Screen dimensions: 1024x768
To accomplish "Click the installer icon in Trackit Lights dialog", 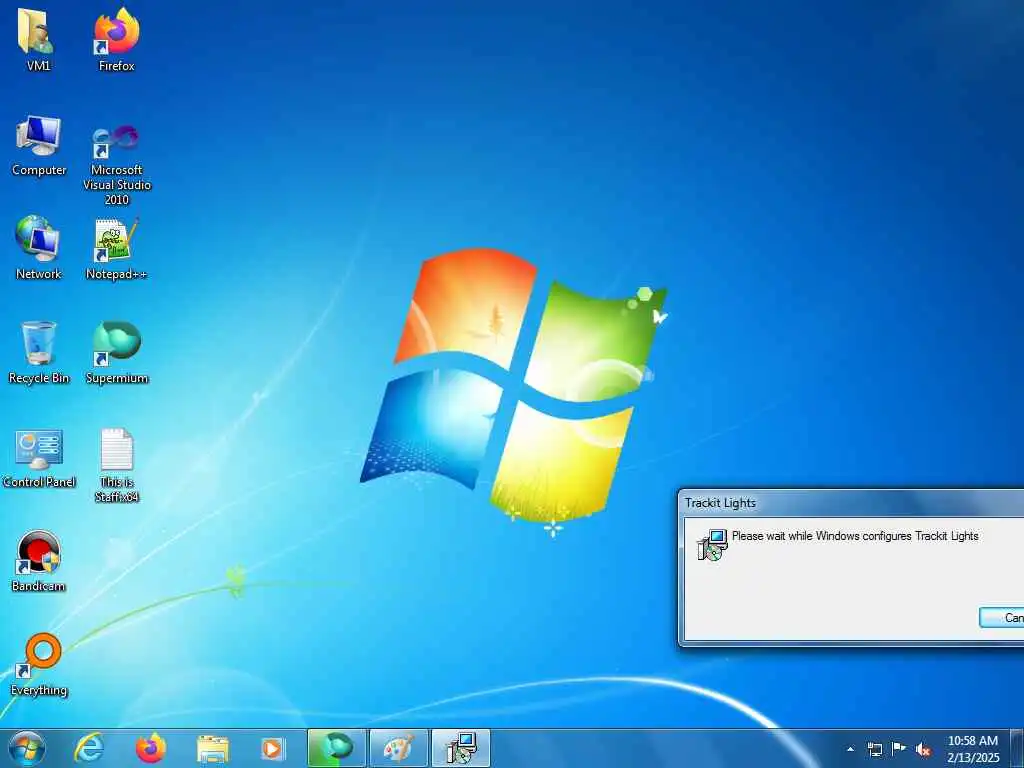I will click(x=712, y=545).
